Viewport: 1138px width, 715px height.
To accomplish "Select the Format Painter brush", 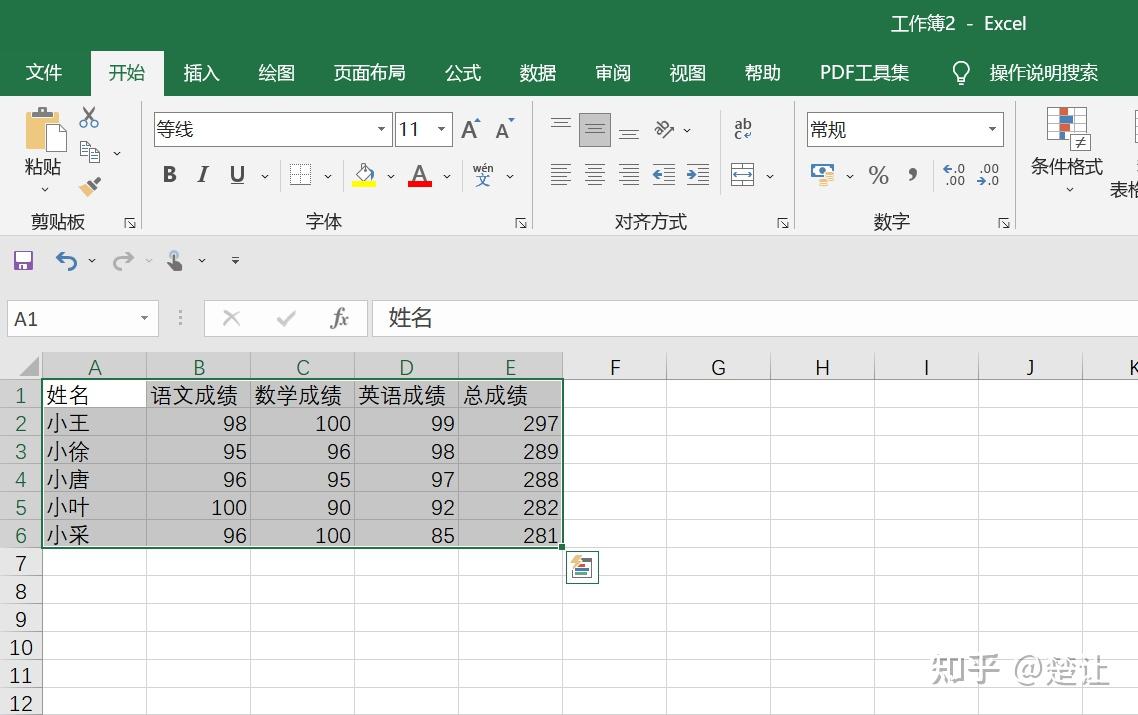I will 89,187.
